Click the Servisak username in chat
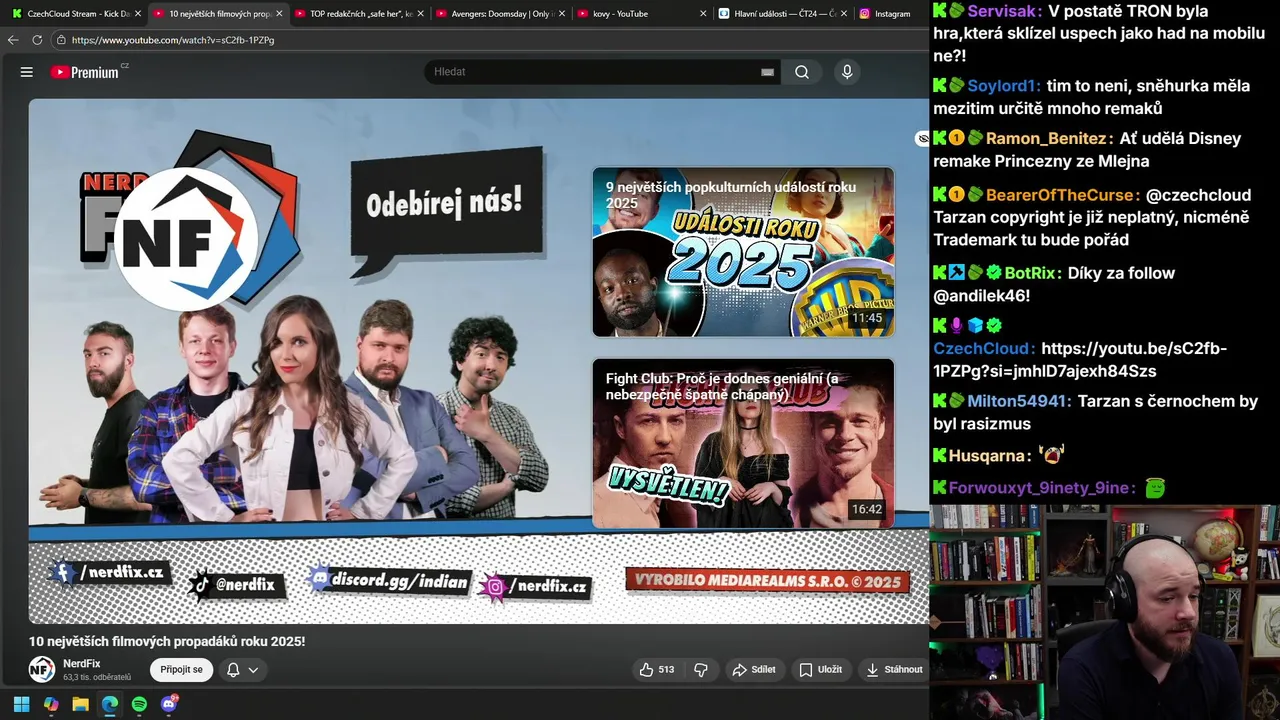This screenshot has height=720, width=1280. pos(1003,11)
